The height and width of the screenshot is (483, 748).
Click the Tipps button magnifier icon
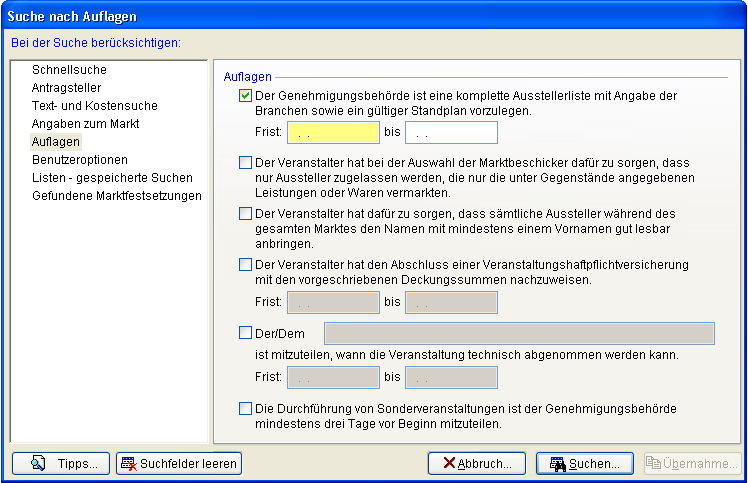[x=39, y=464]
